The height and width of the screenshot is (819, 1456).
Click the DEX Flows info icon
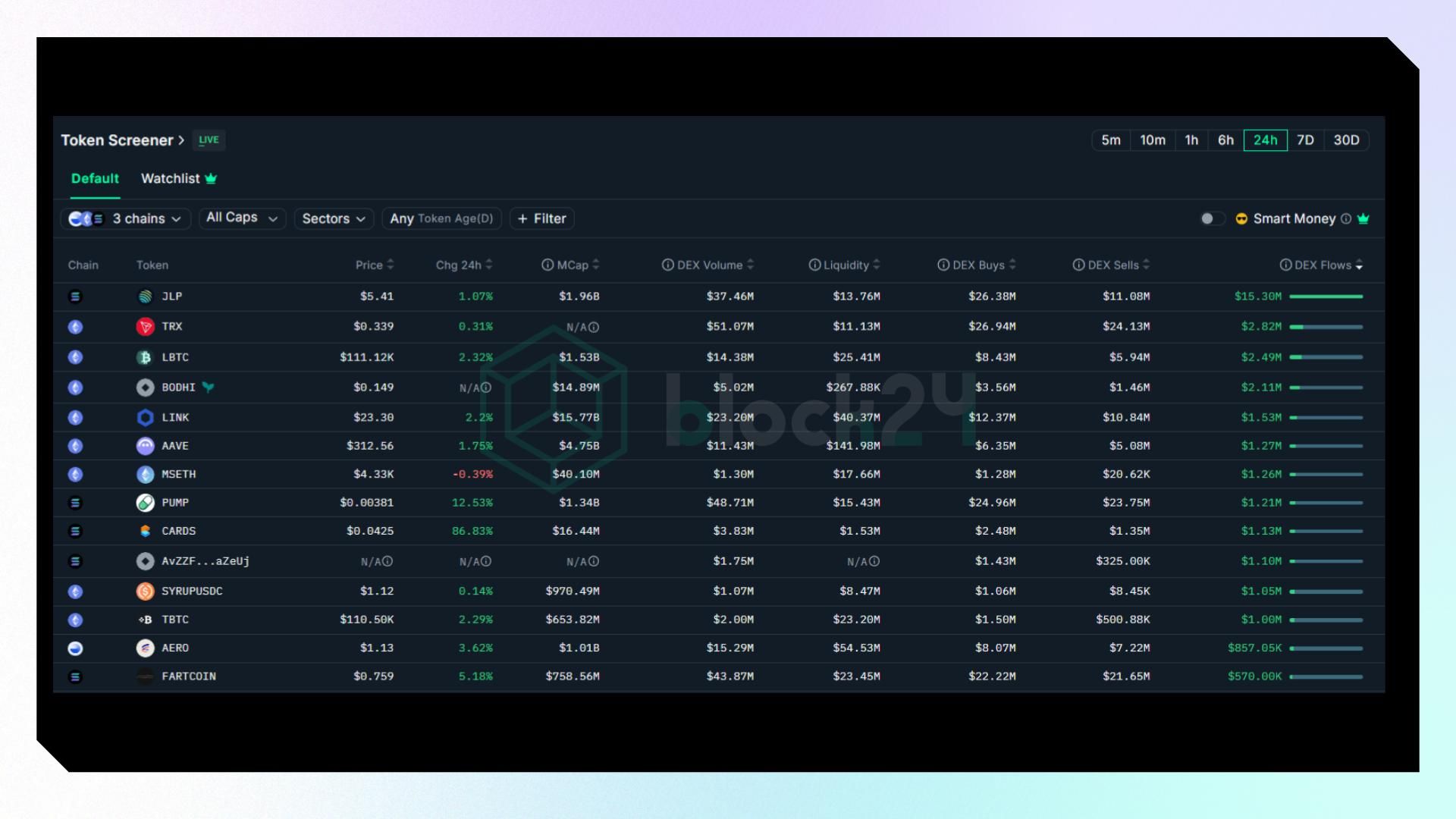pyautogui.click(x=1286, y=265)
